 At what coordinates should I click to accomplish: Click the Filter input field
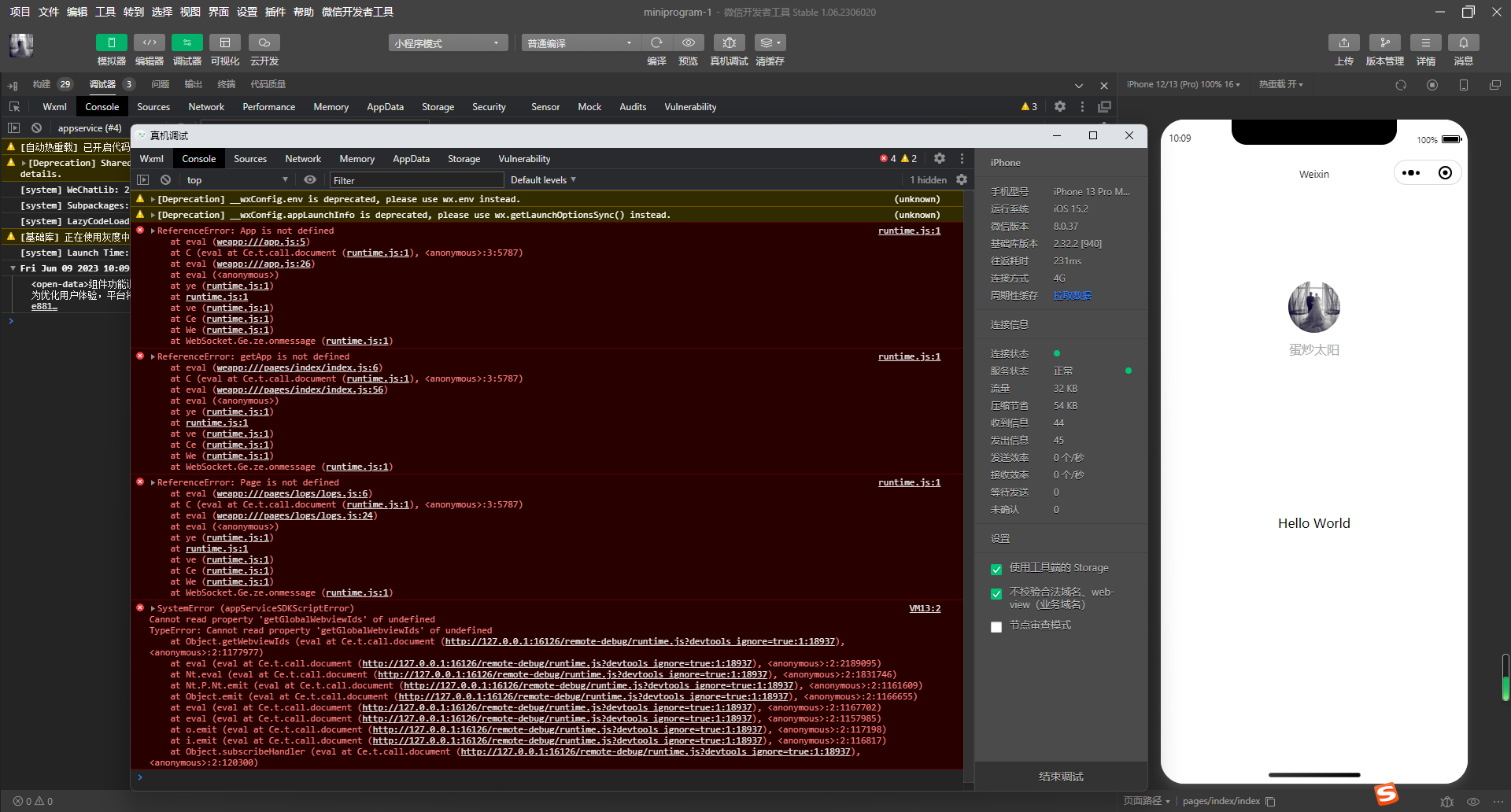[417, 180]
